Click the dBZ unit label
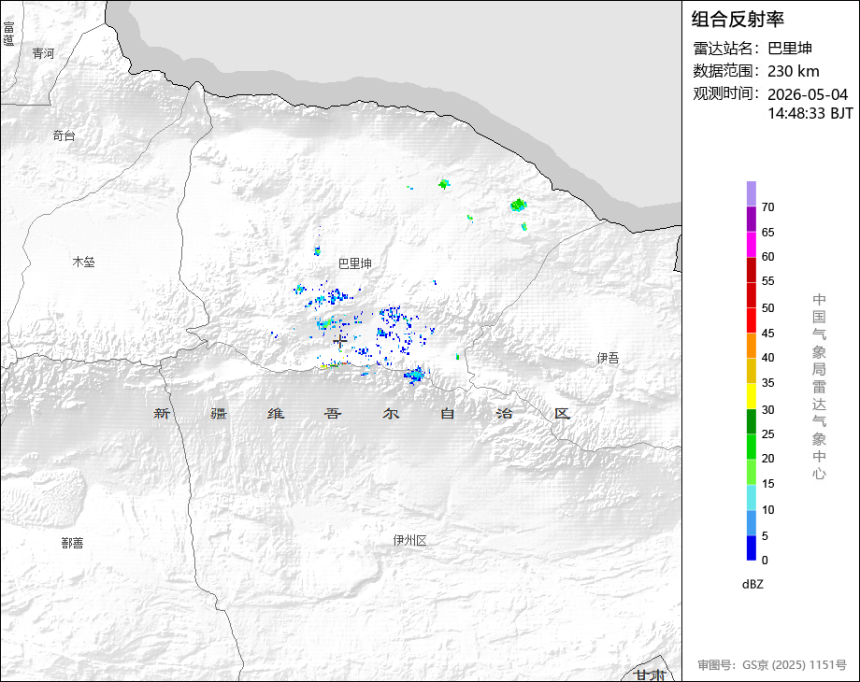The image size is (860, 682). (x=752, y=584)
